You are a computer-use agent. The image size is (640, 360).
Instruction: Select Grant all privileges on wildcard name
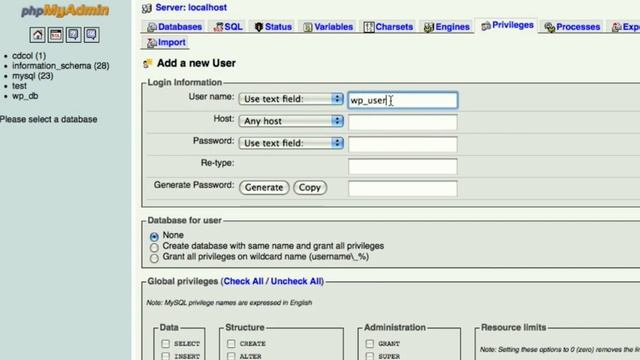click(x=154, y=258)
